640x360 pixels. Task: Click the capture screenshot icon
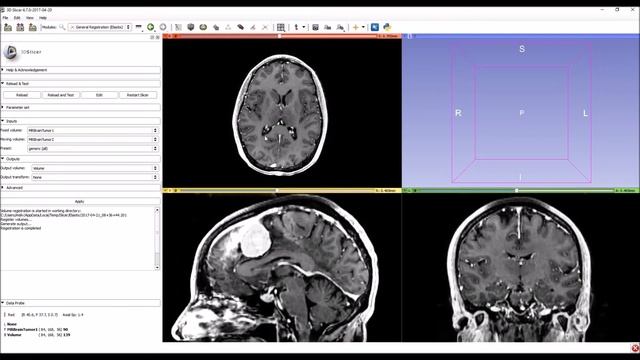(x=315, y=27)
